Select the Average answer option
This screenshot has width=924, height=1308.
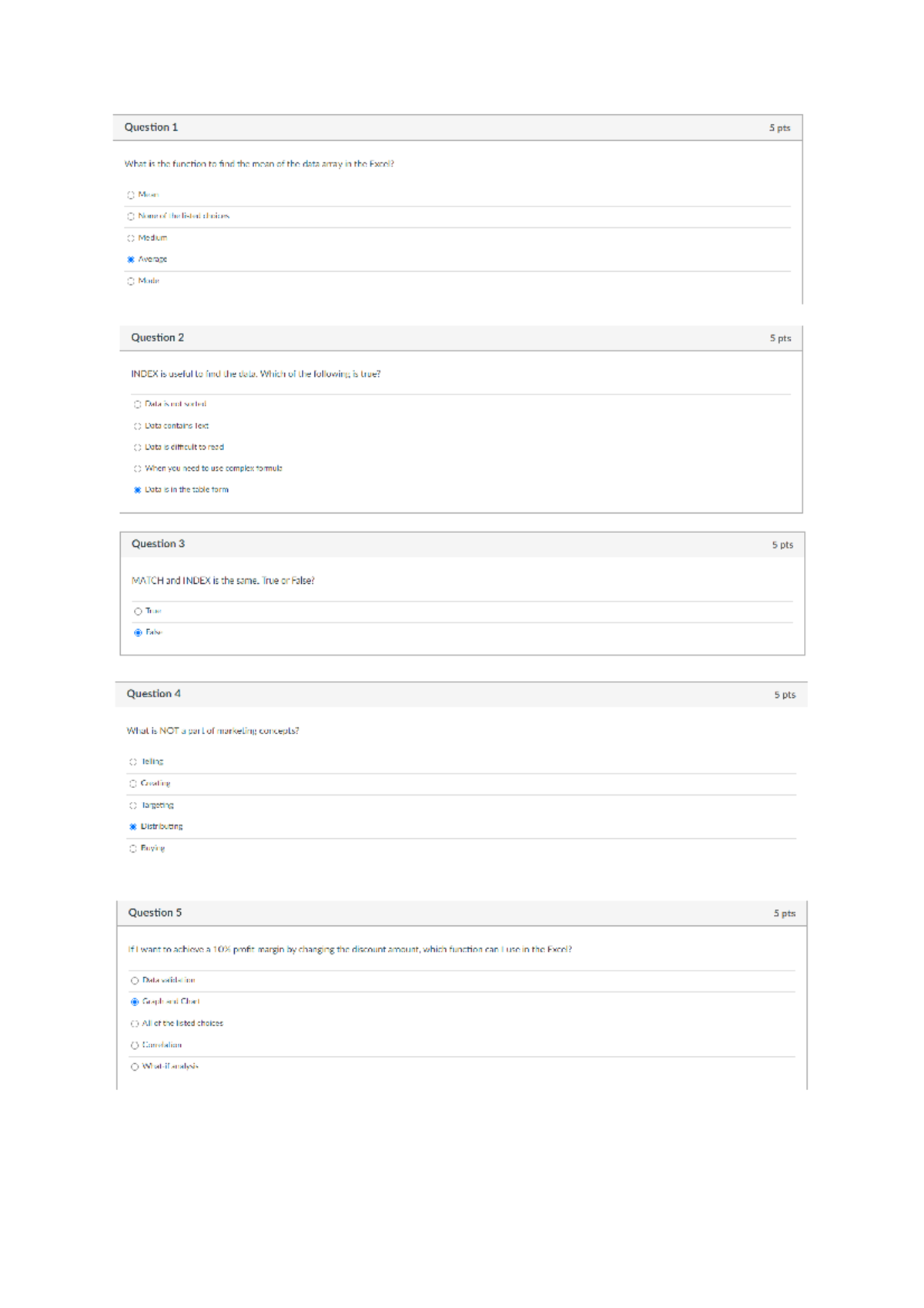[x=131, y=260]
